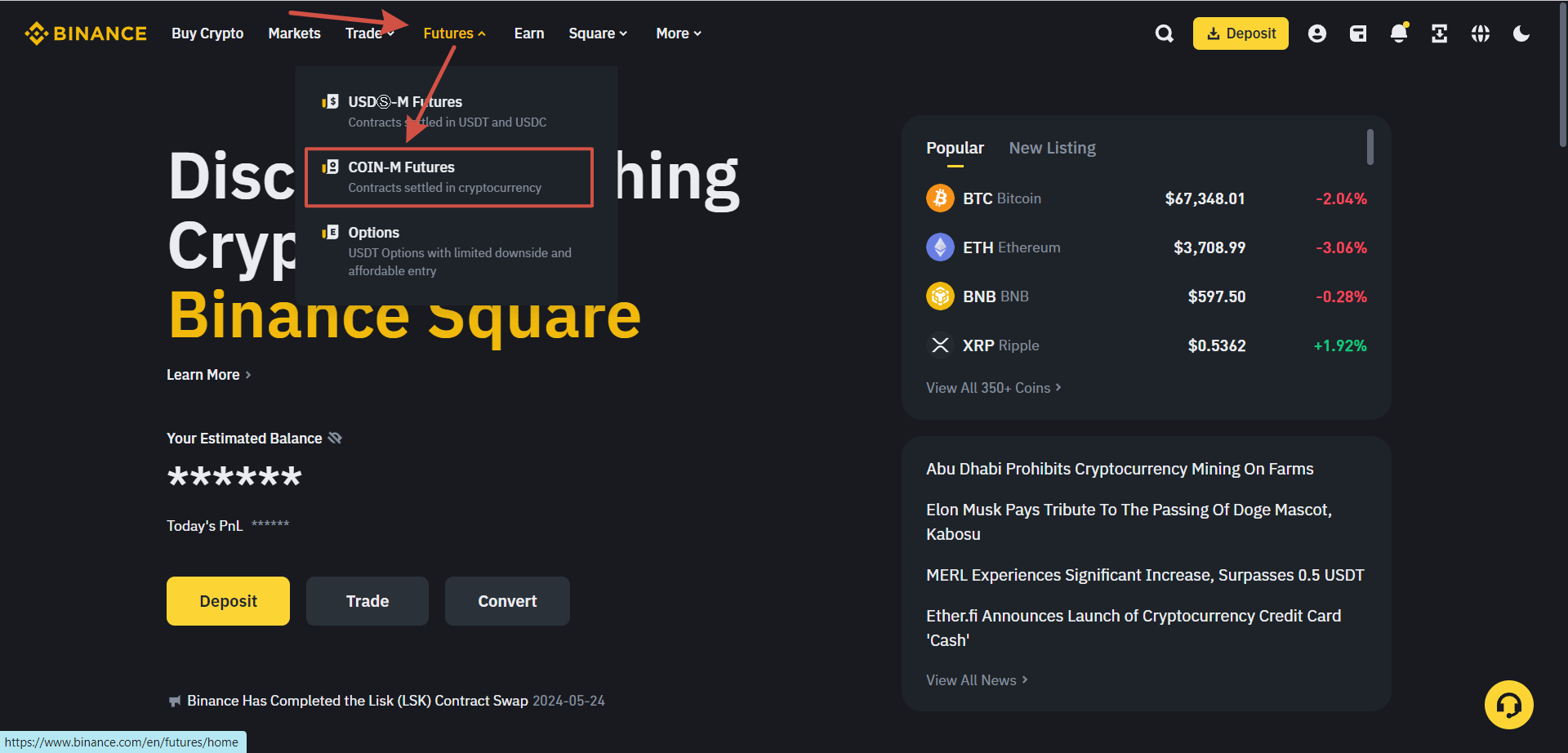Switch to the Popular tab
This screenshot has width=1568, height=753.
[955, 148]
